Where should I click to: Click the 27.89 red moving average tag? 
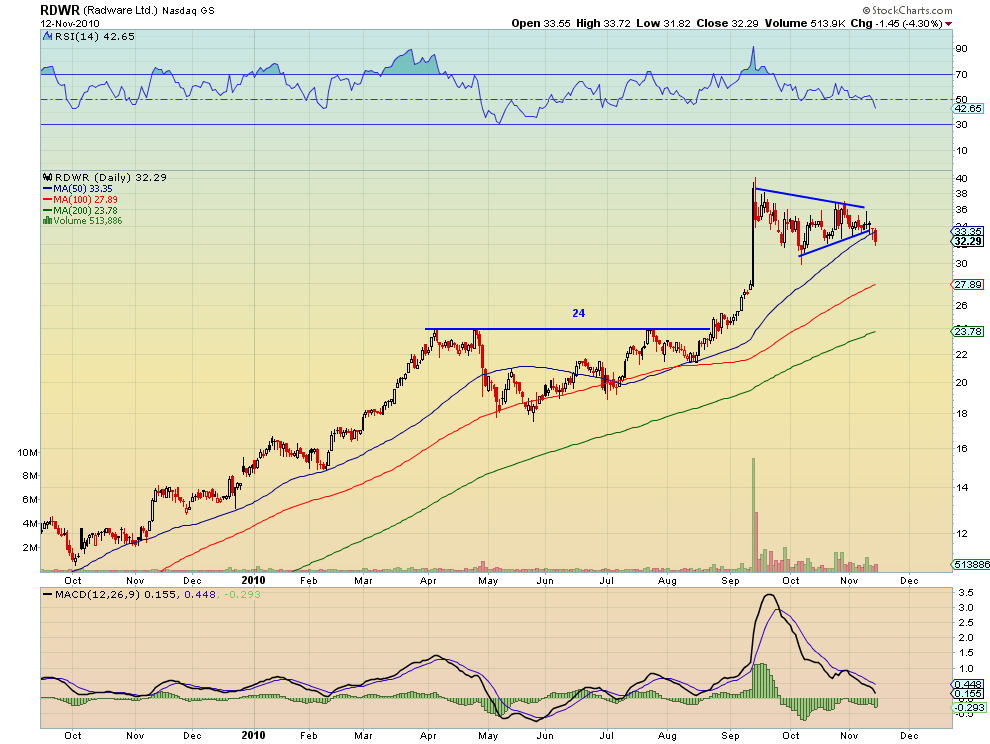(967, 285)
